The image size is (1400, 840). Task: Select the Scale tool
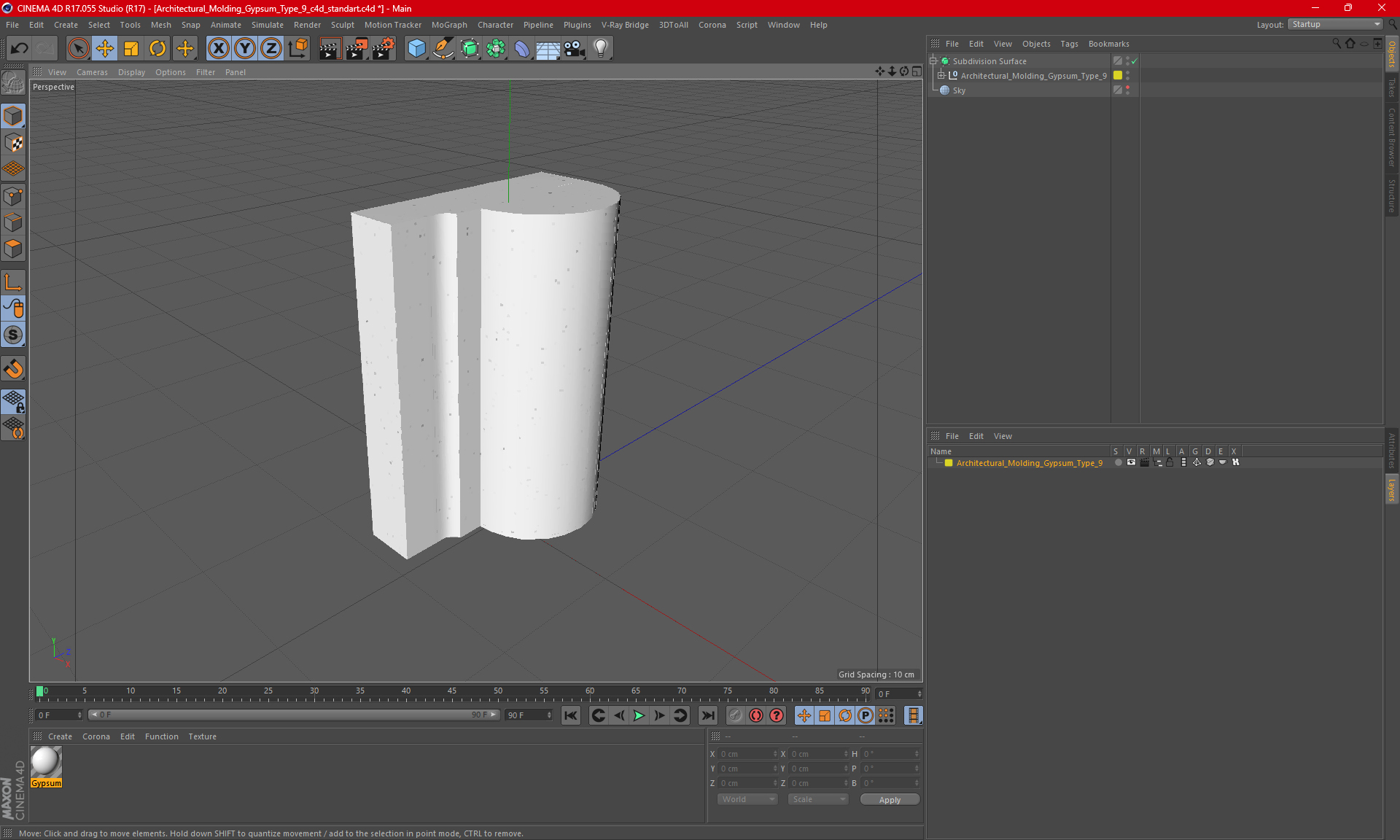(131, 48)
